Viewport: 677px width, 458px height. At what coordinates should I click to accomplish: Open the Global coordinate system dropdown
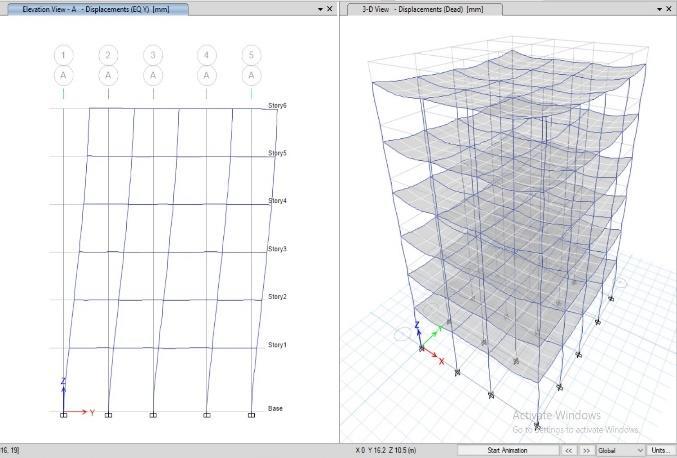pos(620,450)
